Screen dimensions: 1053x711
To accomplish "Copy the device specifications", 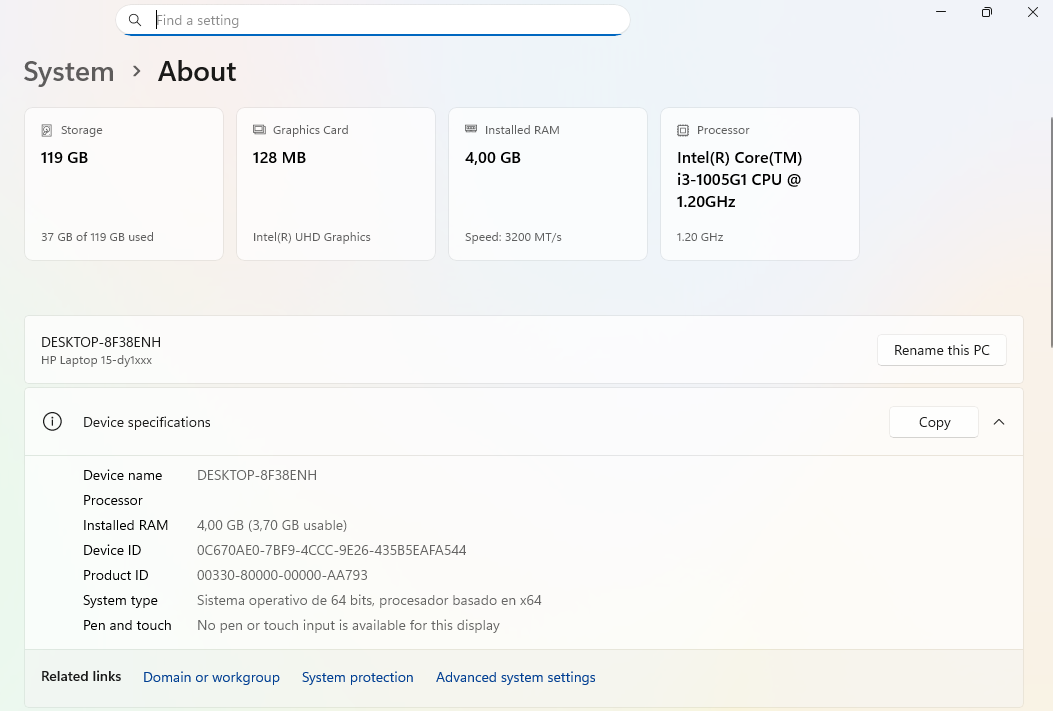I will pos(933,422).
